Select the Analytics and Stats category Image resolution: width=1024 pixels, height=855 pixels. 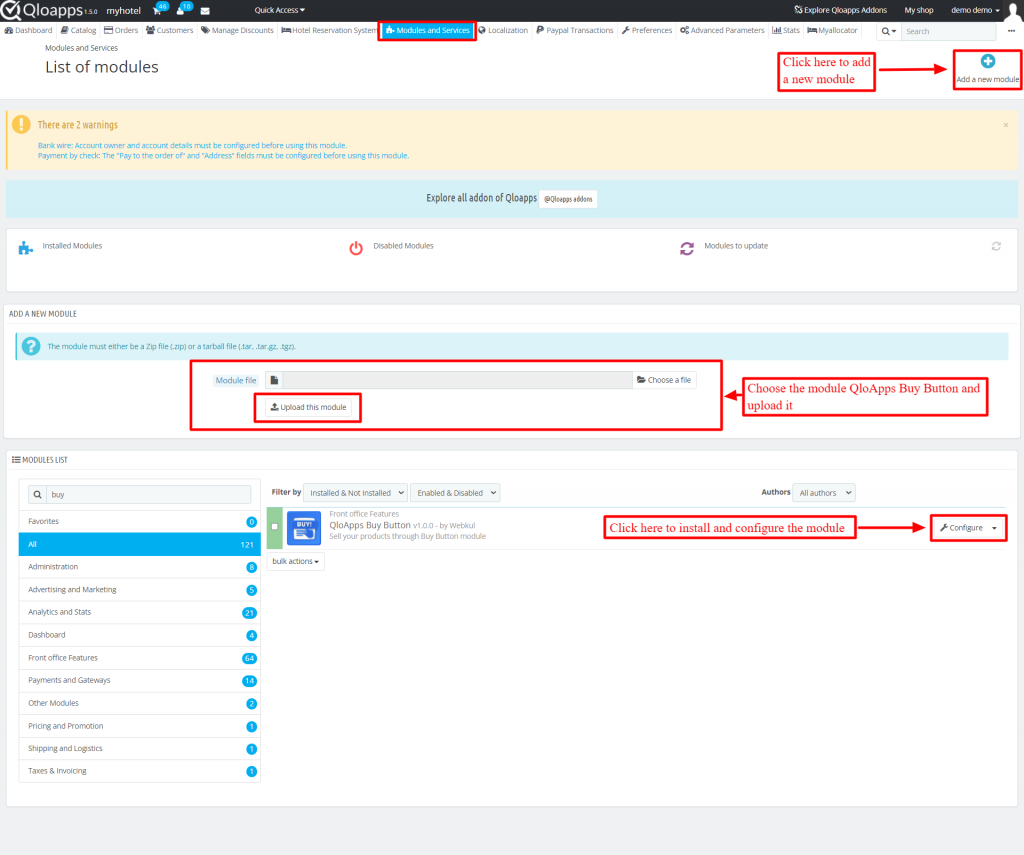click(x=140, y=612)
